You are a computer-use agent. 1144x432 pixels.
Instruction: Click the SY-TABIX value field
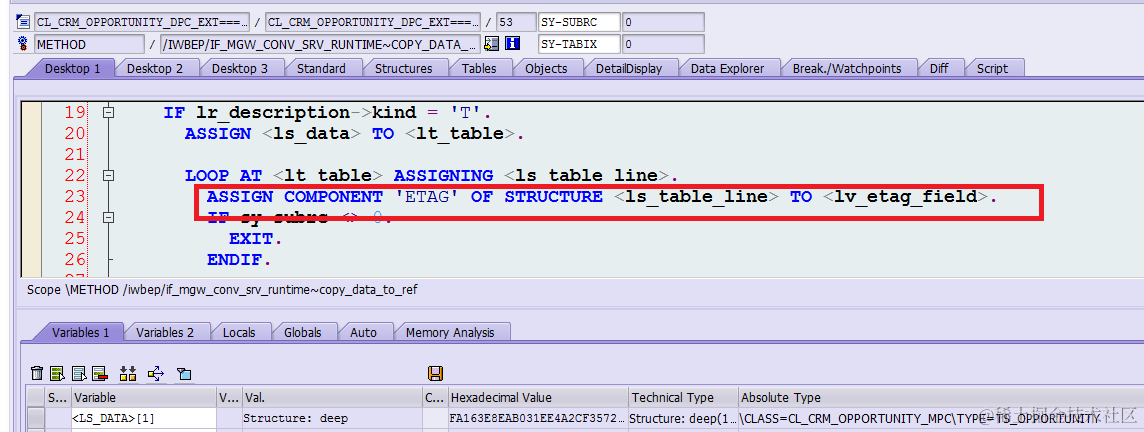[663, 44]
